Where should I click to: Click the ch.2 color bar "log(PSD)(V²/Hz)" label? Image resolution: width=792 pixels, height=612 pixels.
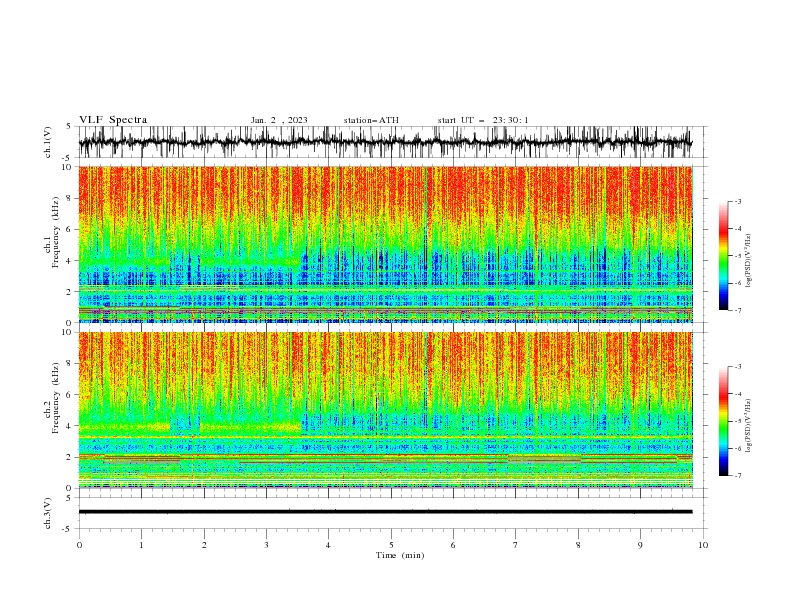[749, 426]
